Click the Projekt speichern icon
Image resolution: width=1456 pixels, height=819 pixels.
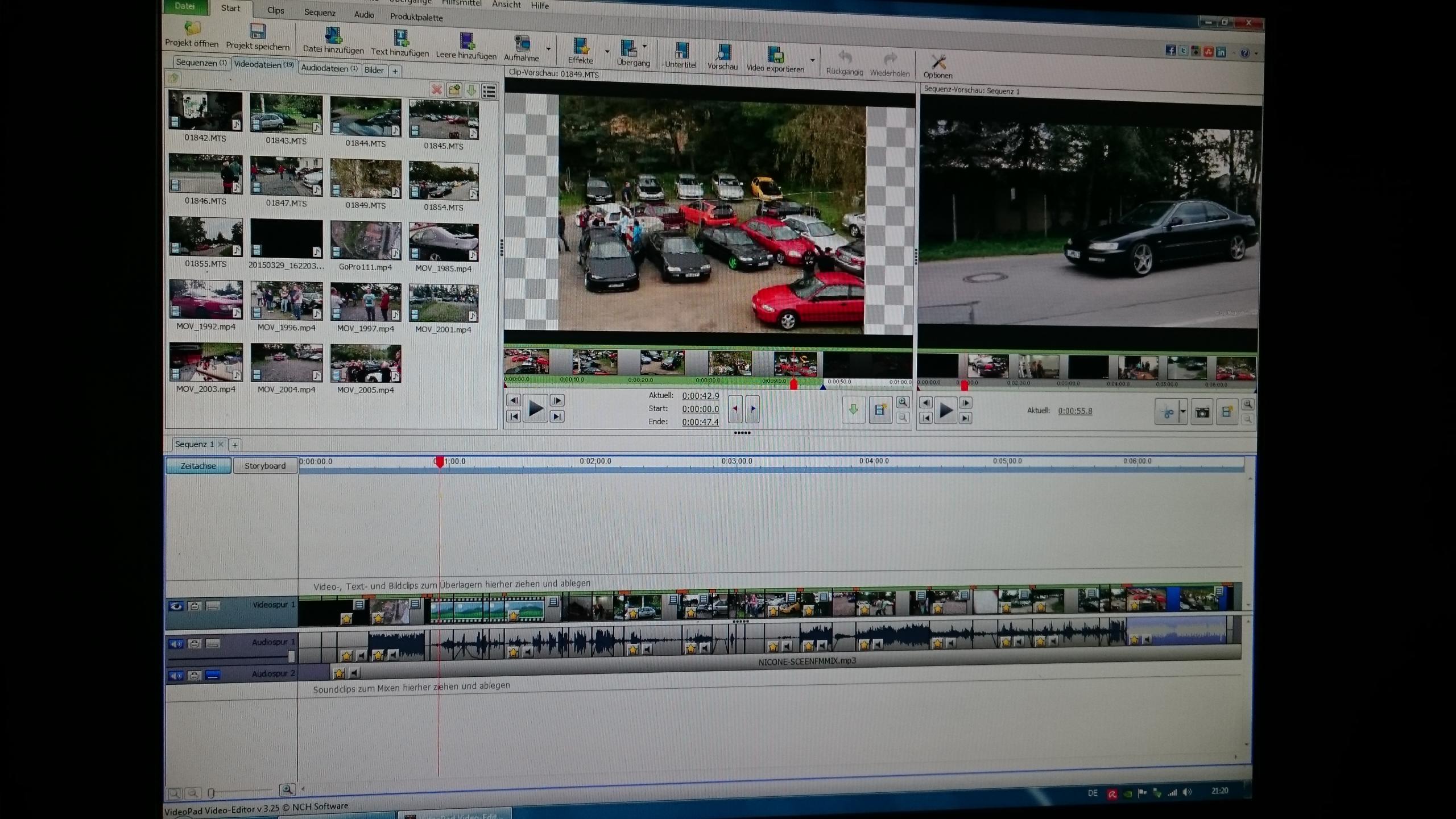click(258, 30)
